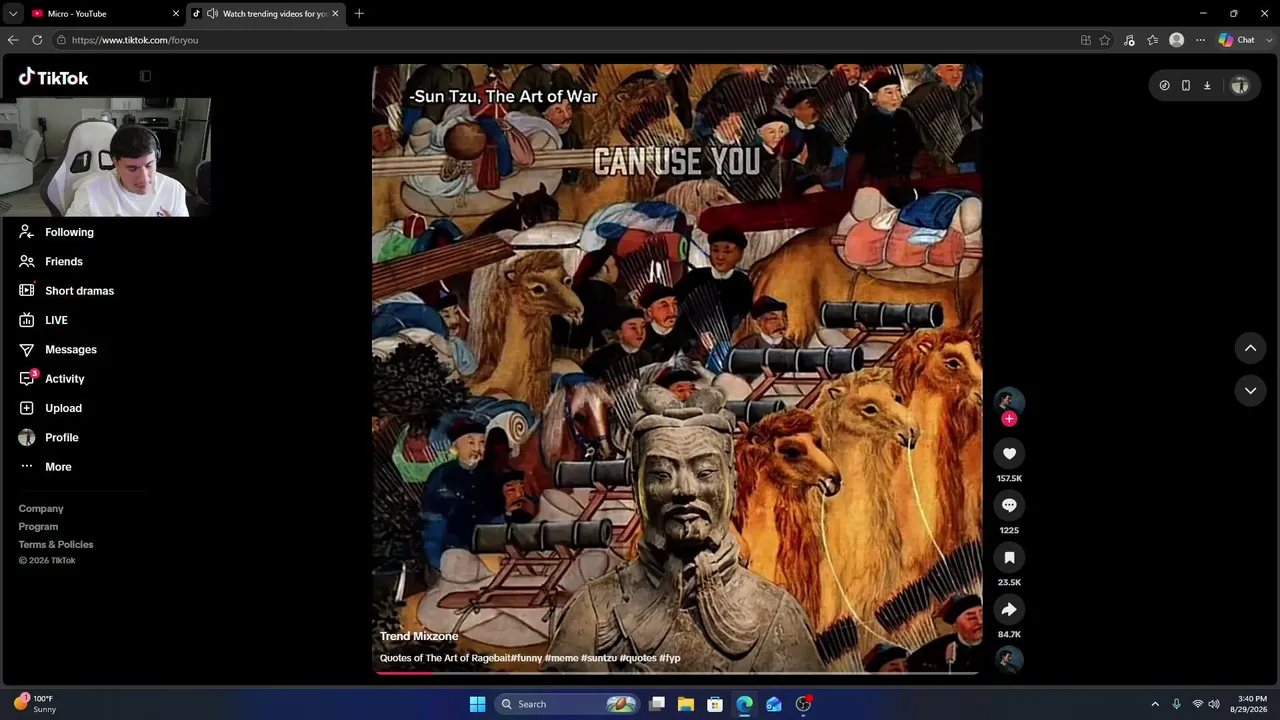The image size is (1280, 720).
Task: Add this page to favorites with the star
Action: (x=1105, y=40)
